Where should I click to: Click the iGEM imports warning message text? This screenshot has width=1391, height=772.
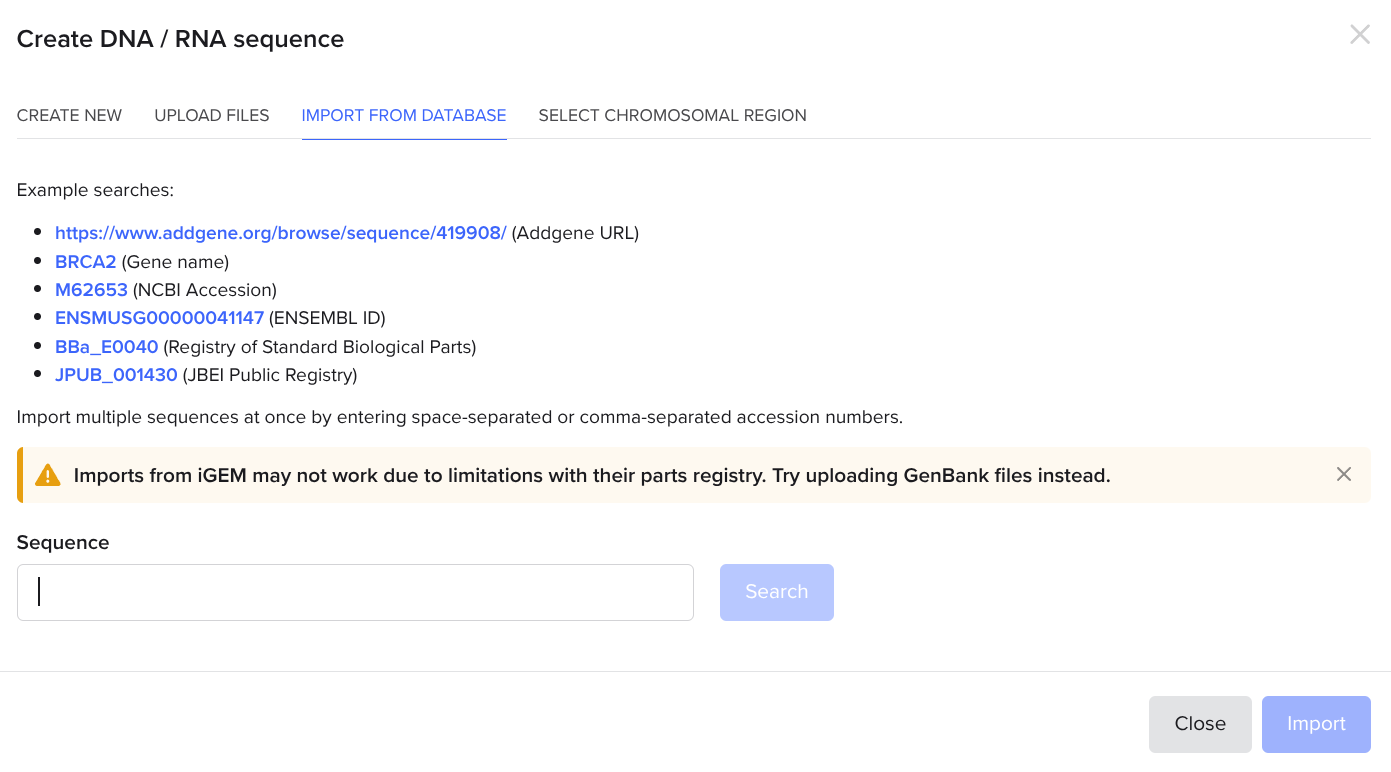592,475
